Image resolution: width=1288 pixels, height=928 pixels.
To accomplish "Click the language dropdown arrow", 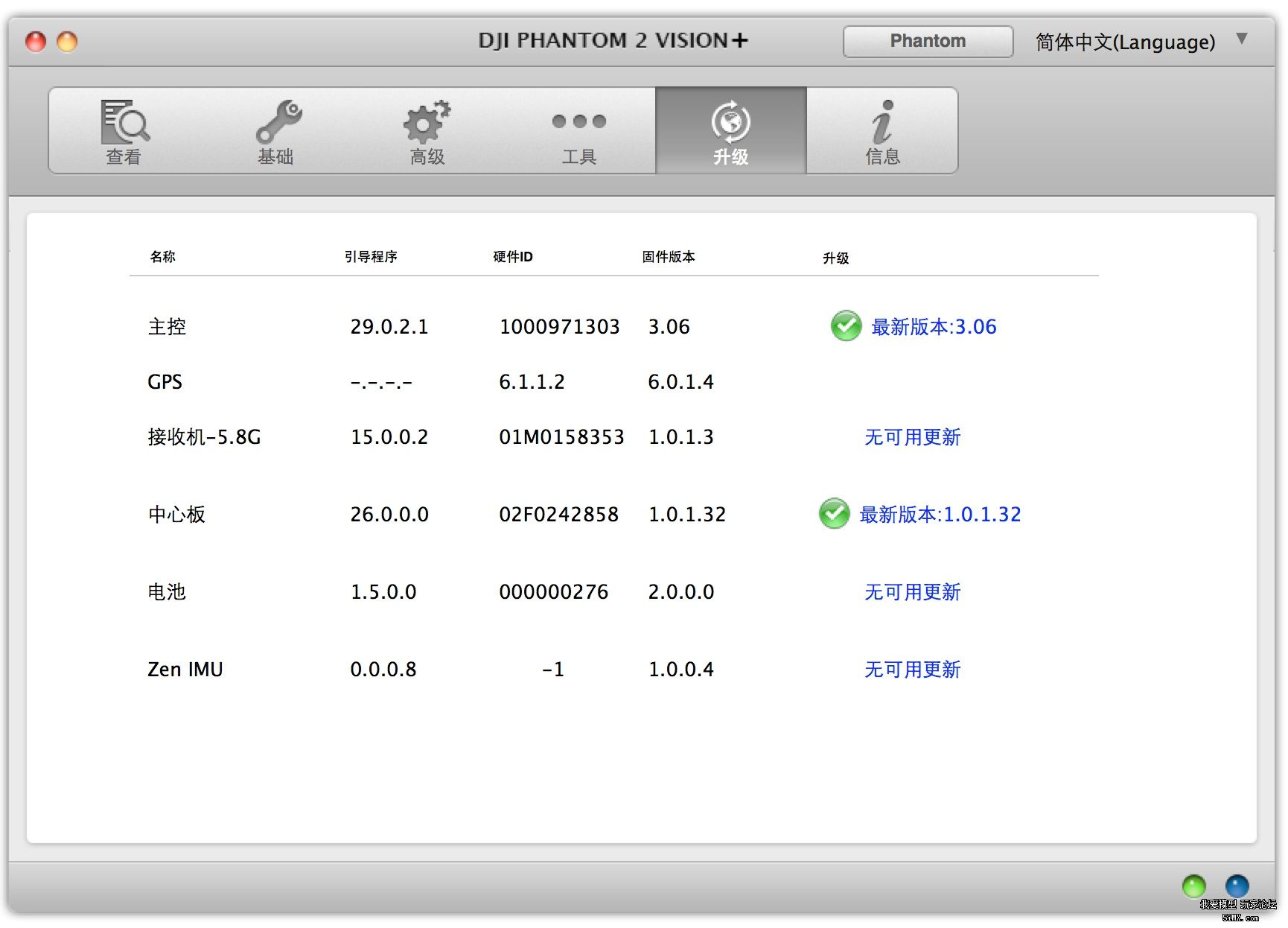I will pos(1241,39).
